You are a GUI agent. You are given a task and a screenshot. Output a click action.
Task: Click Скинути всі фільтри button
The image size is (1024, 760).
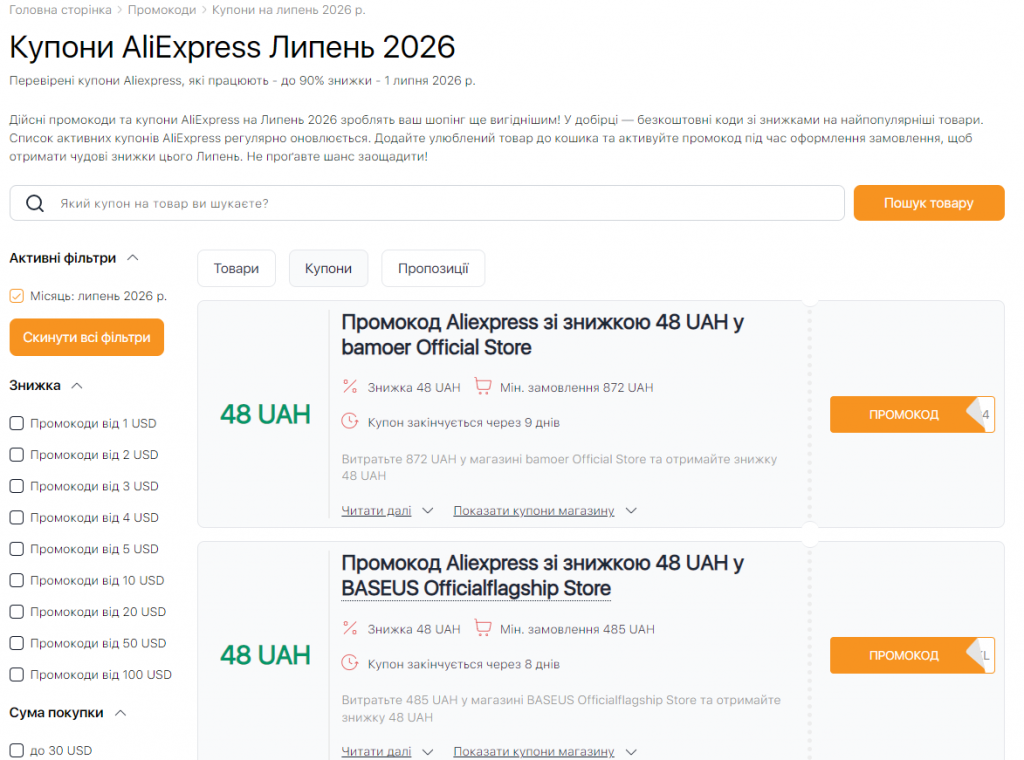pyautogui.click(x=87, y=338)
